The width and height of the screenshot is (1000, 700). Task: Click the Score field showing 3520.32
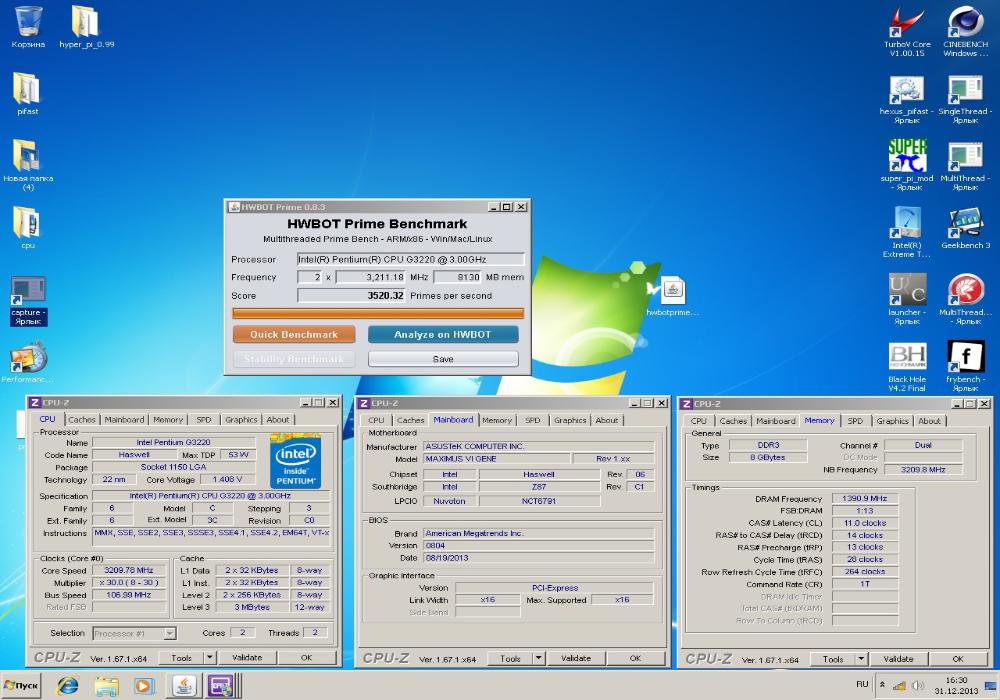pyautogui.click(x=351, y=296)
